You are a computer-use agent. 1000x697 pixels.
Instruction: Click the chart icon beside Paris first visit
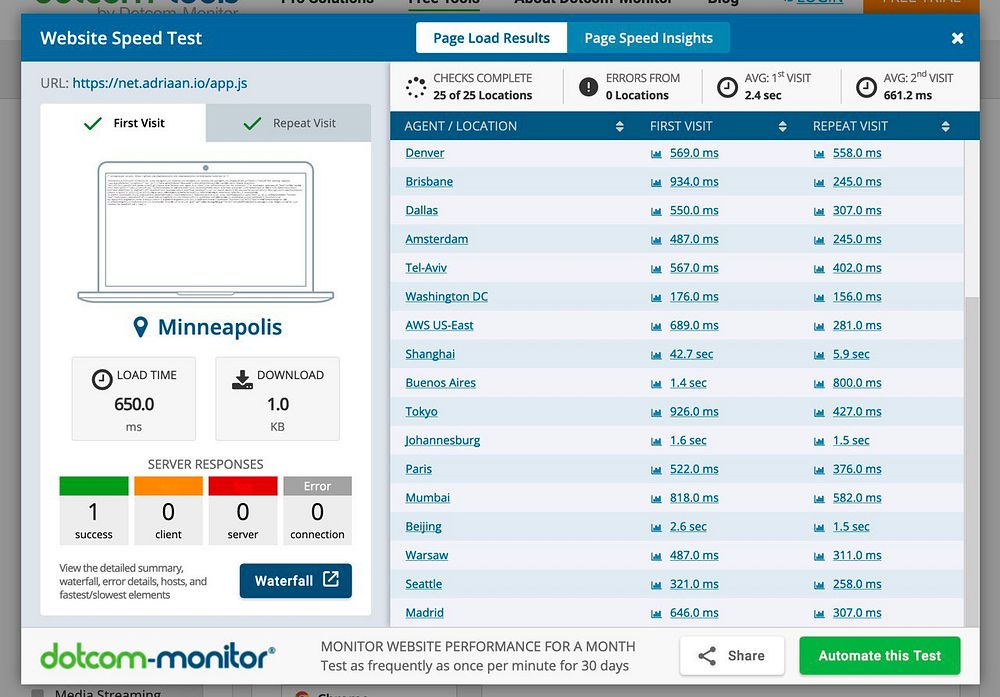pos(656,469)
